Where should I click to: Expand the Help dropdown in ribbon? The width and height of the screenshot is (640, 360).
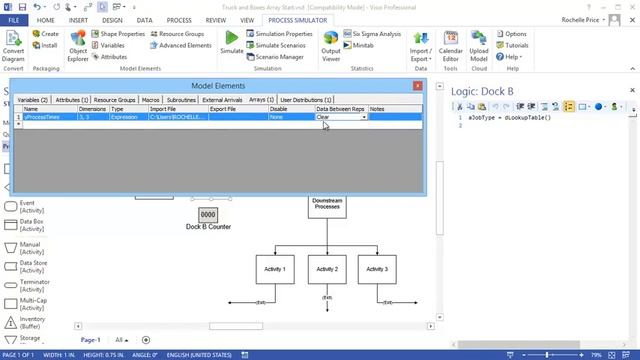509,57
